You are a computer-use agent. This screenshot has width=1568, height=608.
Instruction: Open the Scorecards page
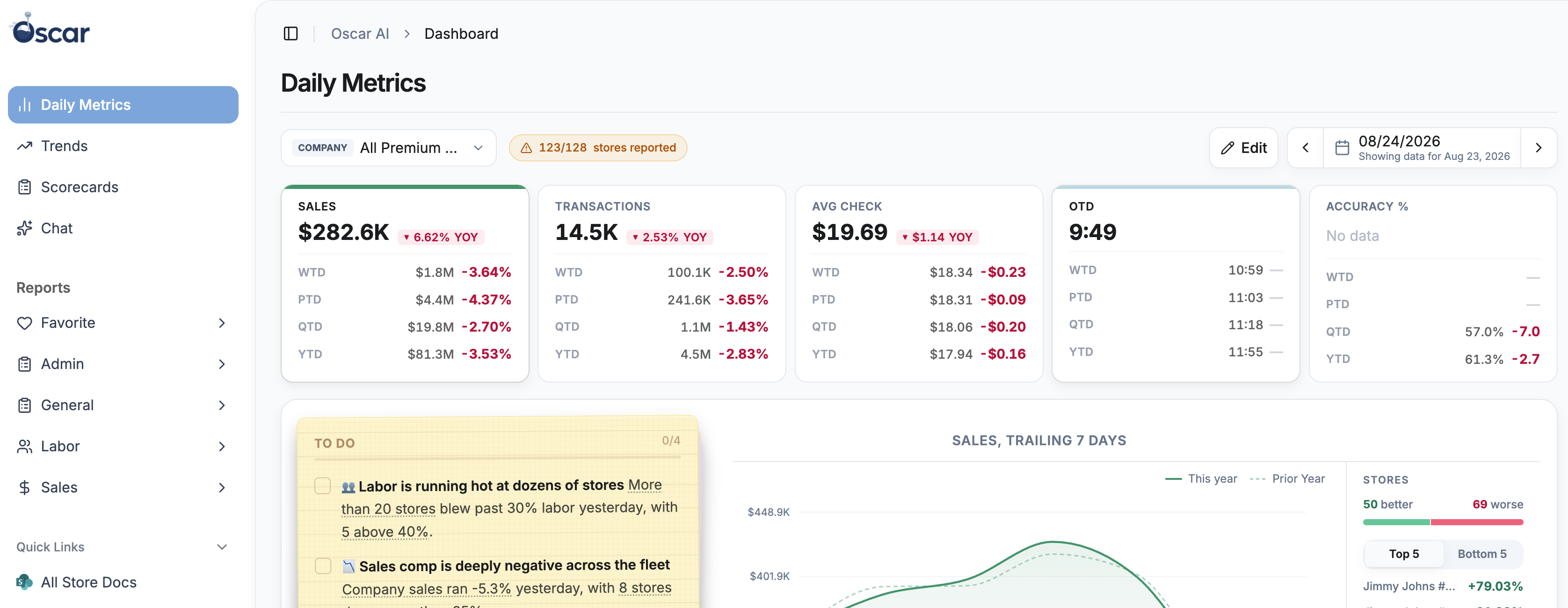click(123, 187)
